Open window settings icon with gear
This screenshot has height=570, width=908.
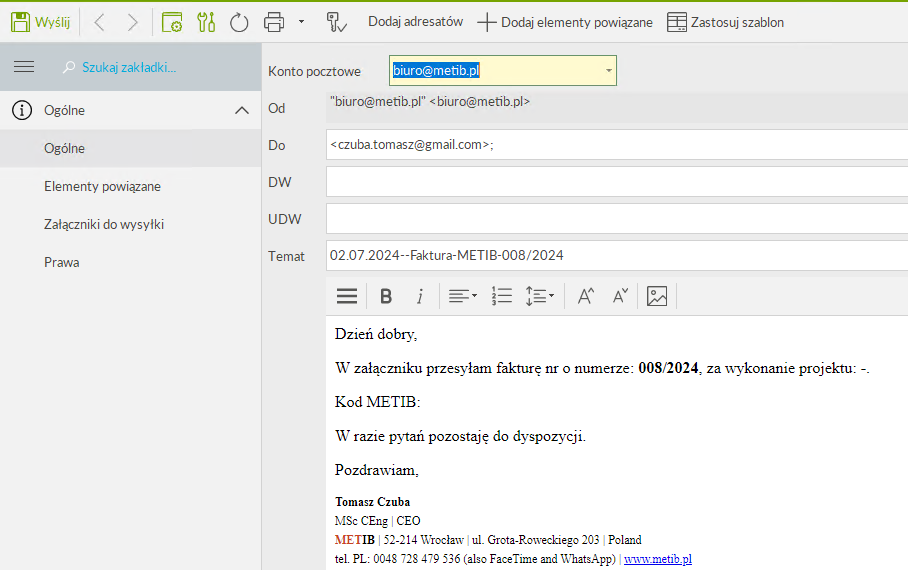172,23
